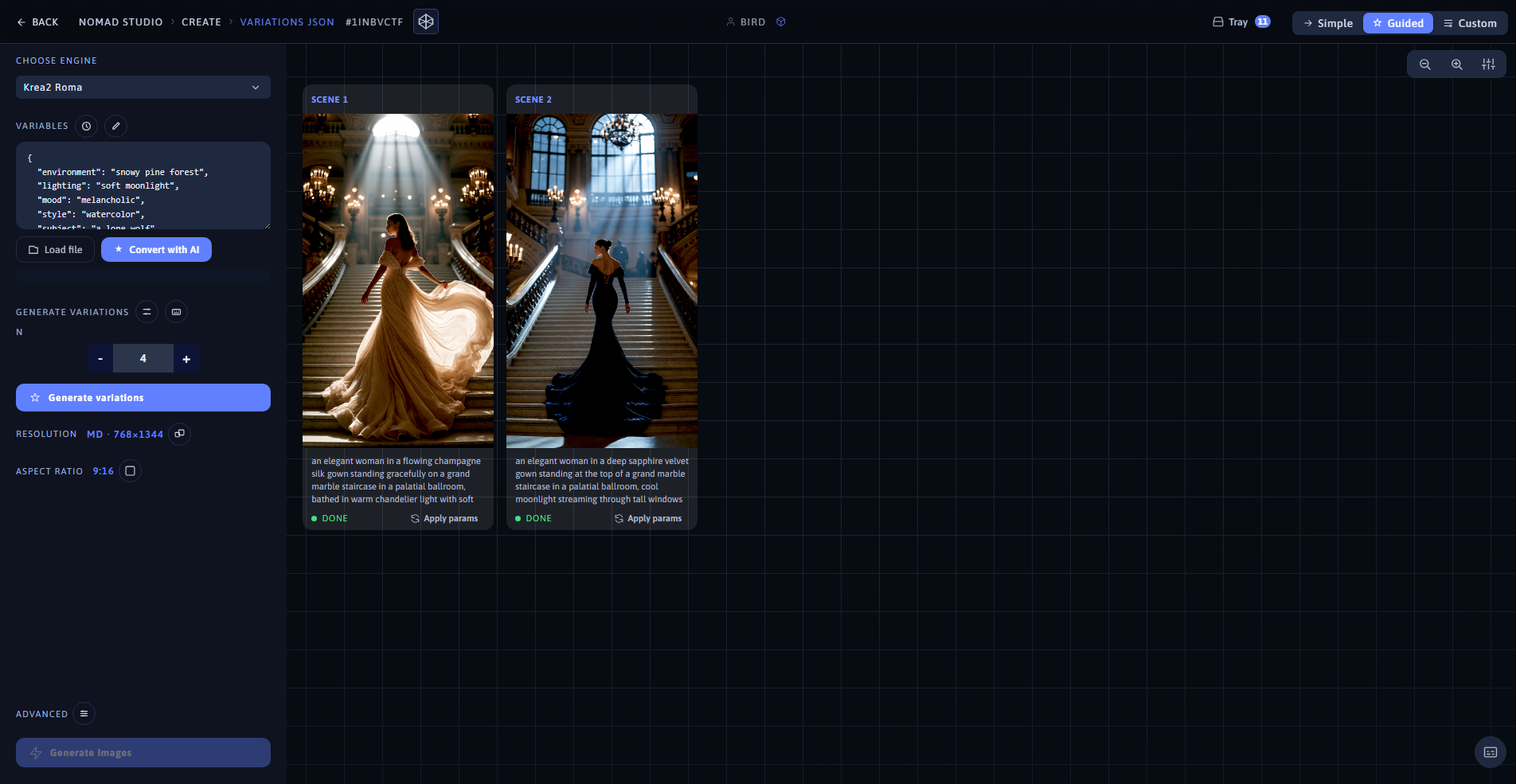Zoom in the canvas
Image resolution: width=1516 pixels, height=784 pixels.
1457,64
